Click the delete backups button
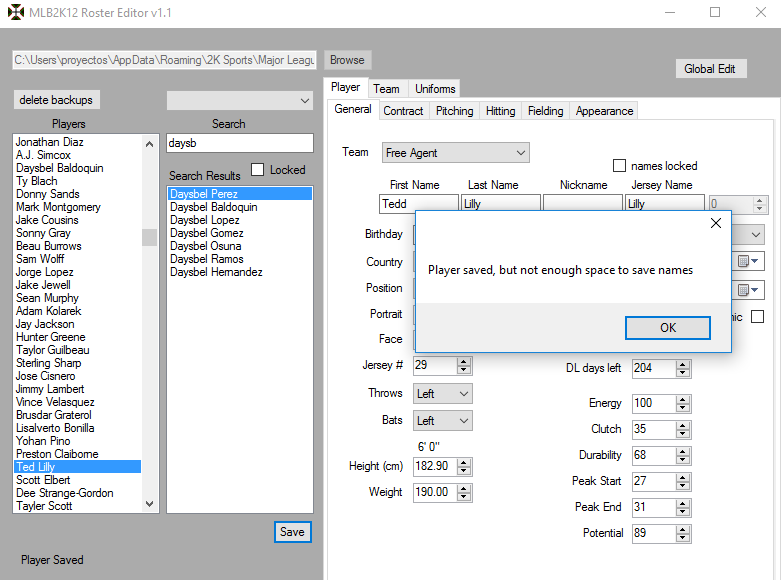The width and height of the screenshot is (781, 580). (56, 100)
